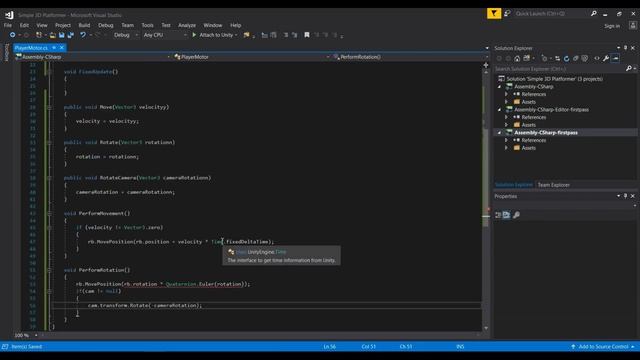Click the feedback icon beside Quick Launch
The height and width of the screenshot is (360, 640).
[507, 13]
